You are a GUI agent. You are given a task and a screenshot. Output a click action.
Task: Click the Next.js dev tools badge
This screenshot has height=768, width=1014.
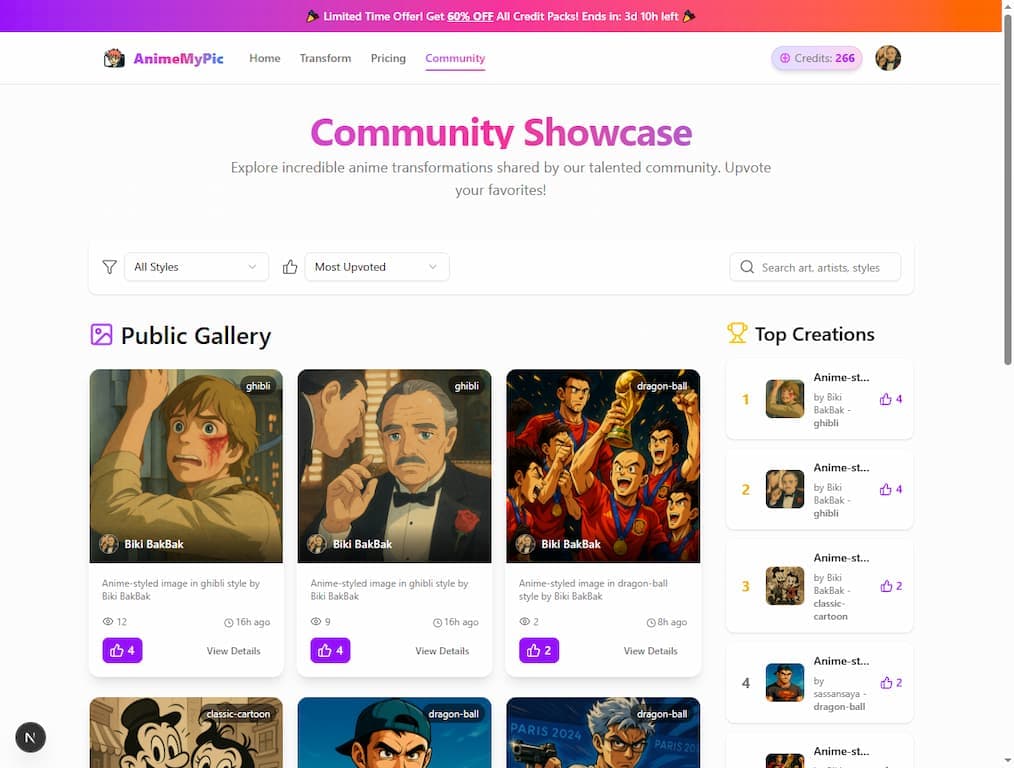tap(30, 737)
